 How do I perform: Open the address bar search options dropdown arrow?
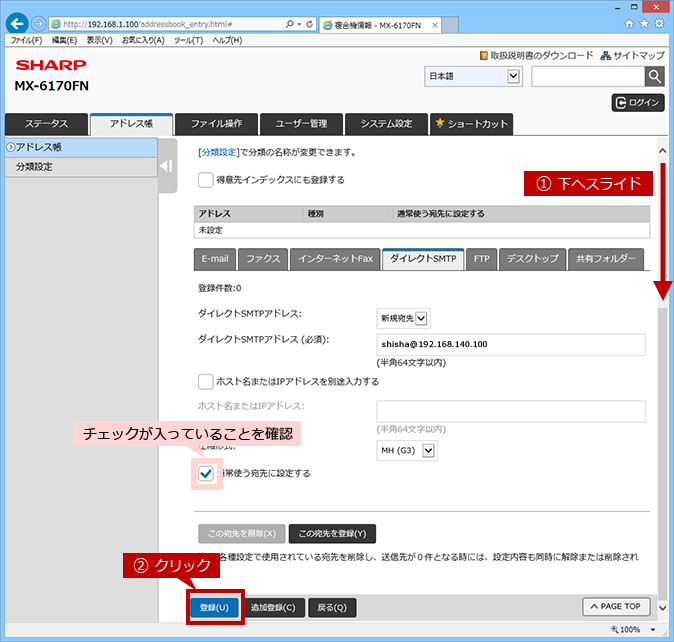click(x=299, y=24)
